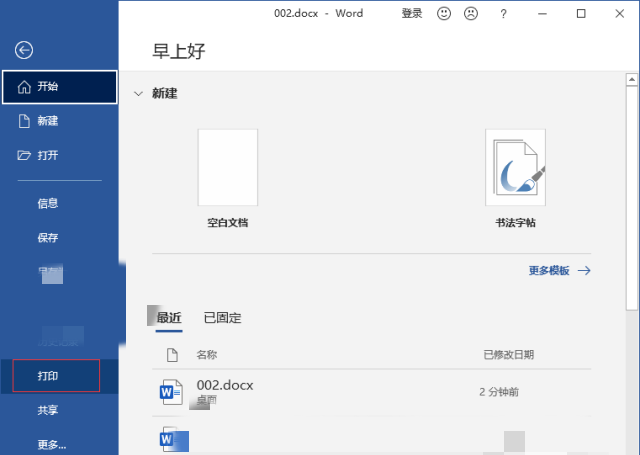Click the Word icon beside 002.docx
Screen dimensions: 640x455
[171, 392]
